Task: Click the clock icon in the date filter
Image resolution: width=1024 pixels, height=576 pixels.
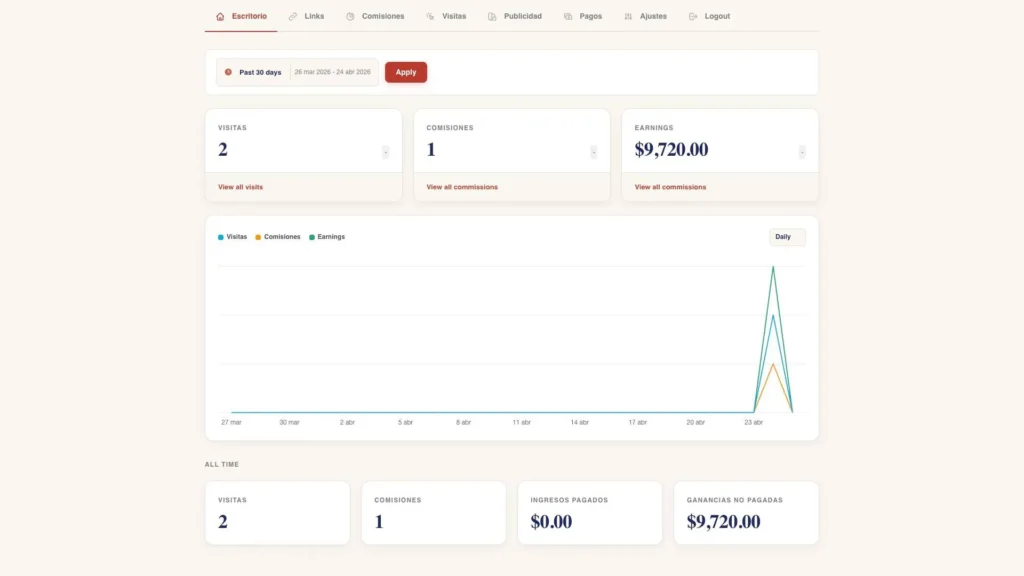Action: click(228, 72)
